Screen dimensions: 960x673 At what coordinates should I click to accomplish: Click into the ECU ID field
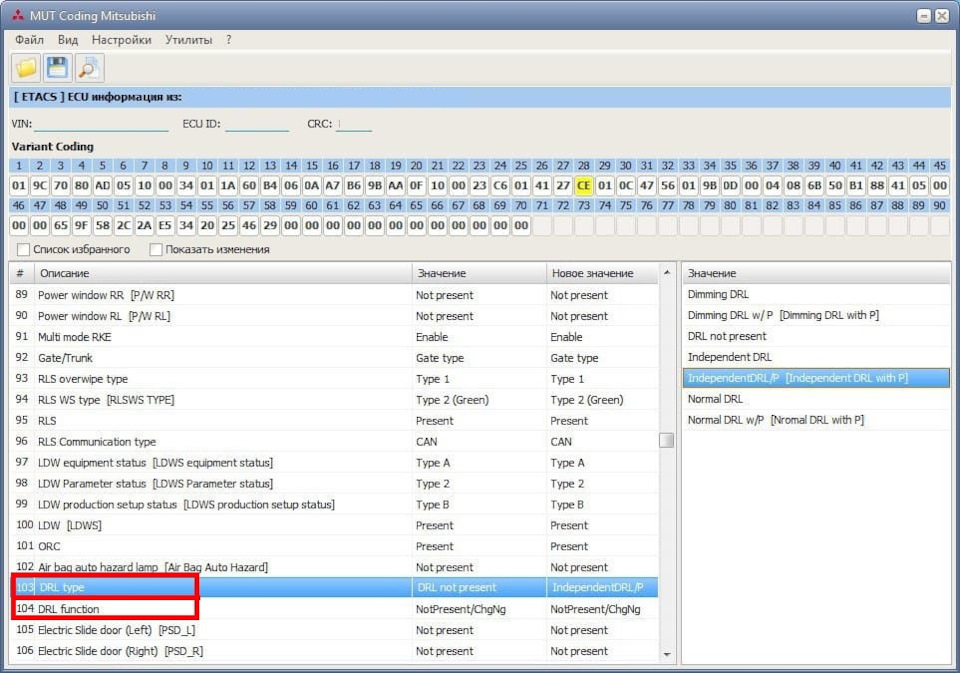(257, 124)
